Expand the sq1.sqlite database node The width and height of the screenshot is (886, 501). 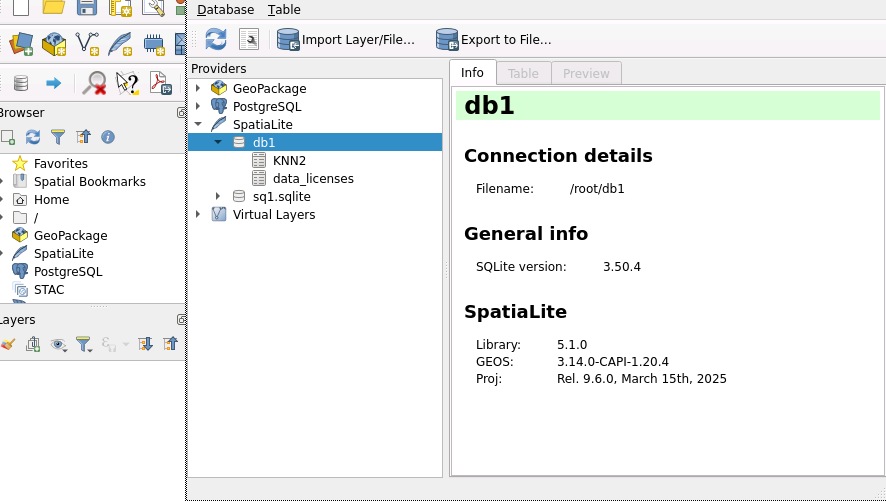point(217,197)
